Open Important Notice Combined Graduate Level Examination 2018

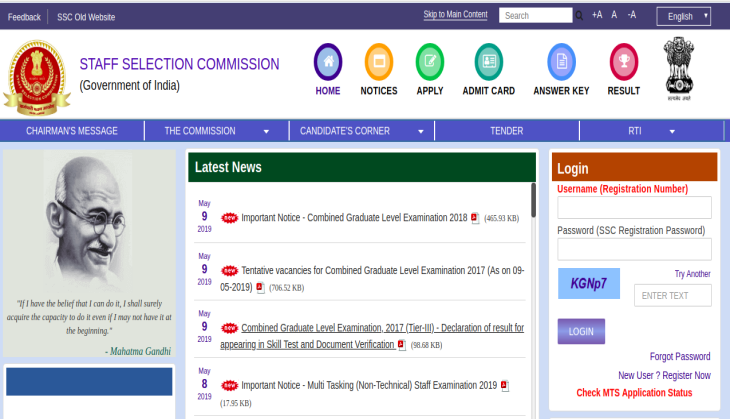(x=354, y=218)
